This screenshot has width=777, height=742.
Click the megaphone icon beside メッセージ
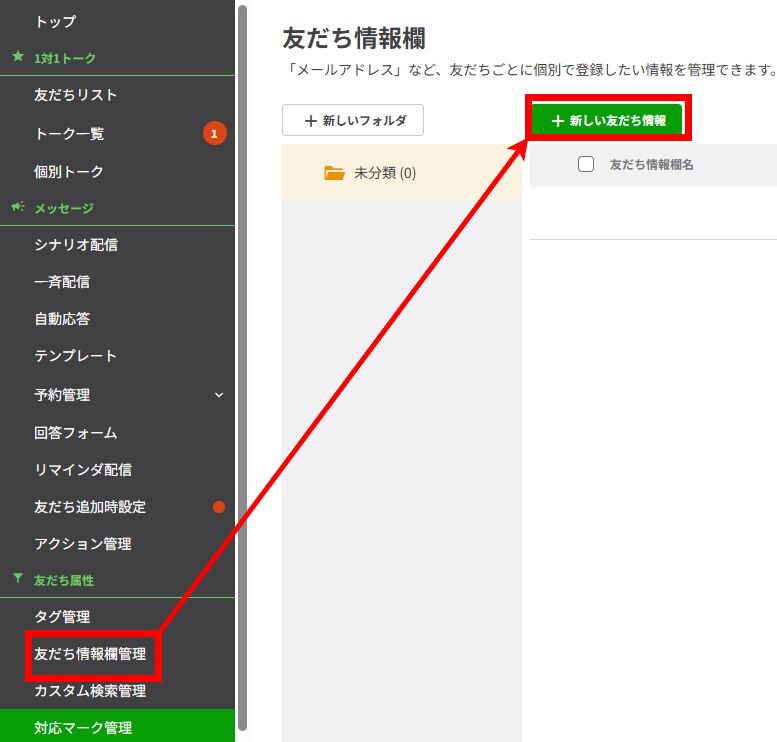click(17, 207)
